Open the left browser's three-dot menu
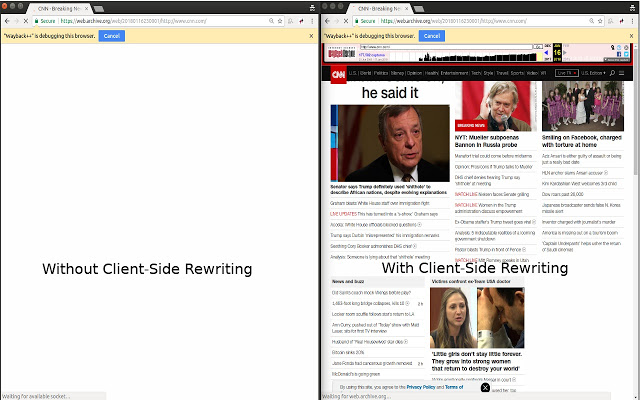640x400 pixels. [x=312, y=21]
